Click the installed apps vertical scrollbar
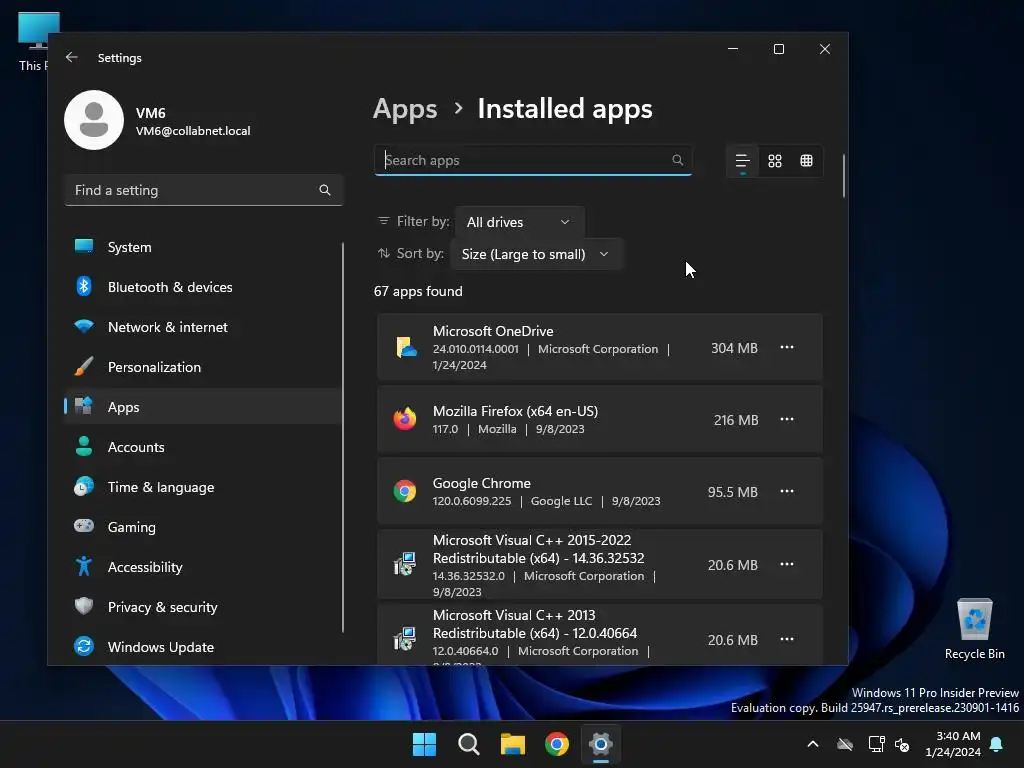This screenshot has height=768, width=1024. click(844, 175)
